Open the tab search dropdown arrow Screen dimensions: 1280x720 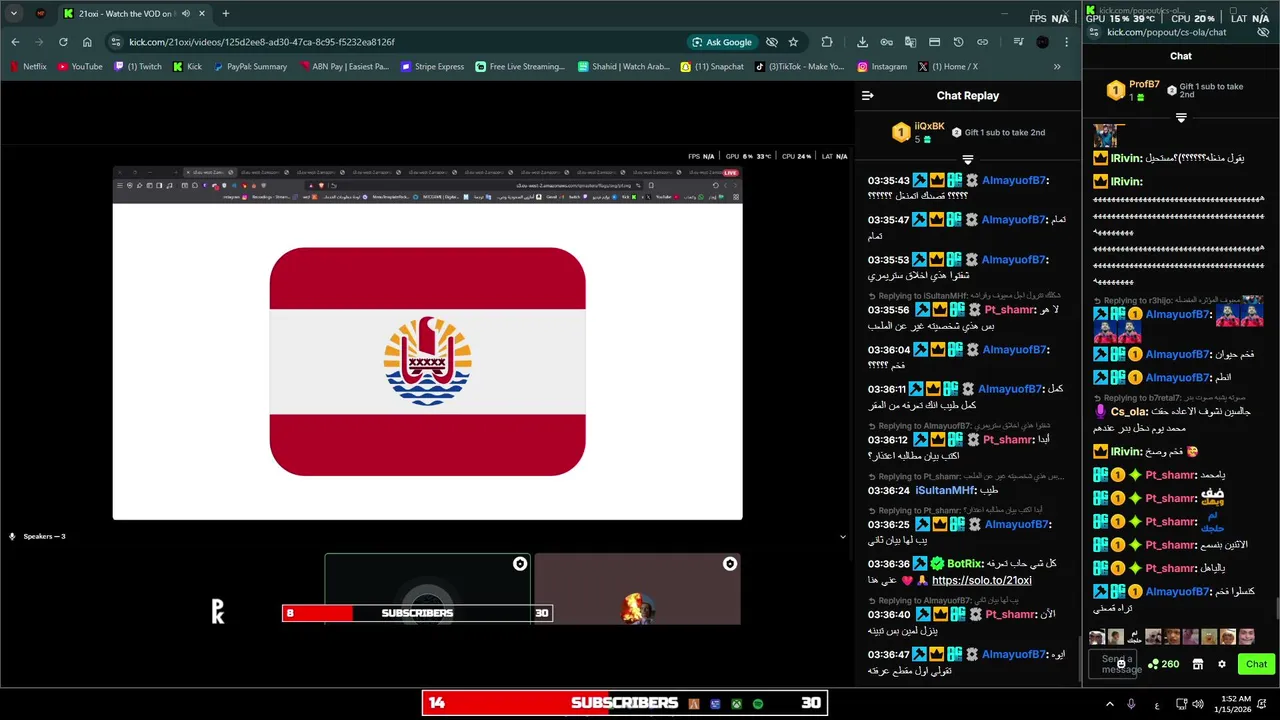[14, 14]
